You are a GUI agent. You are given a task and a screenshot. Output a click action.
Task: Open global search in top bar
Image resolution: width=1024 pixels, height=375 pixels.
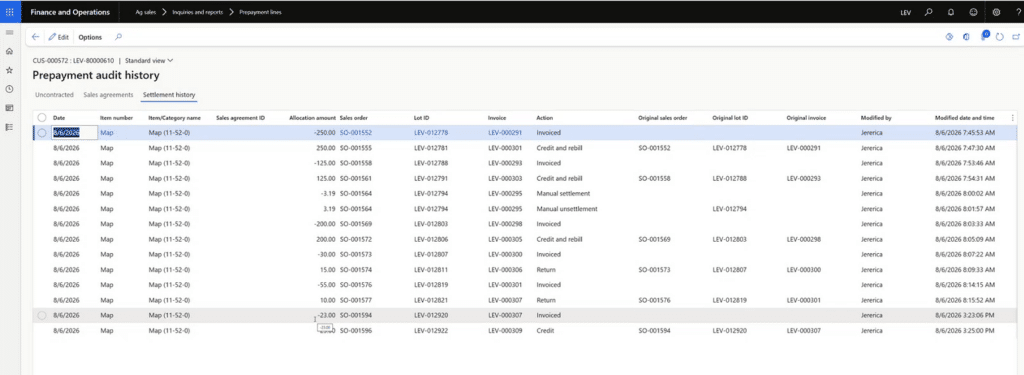click(929, 12)
